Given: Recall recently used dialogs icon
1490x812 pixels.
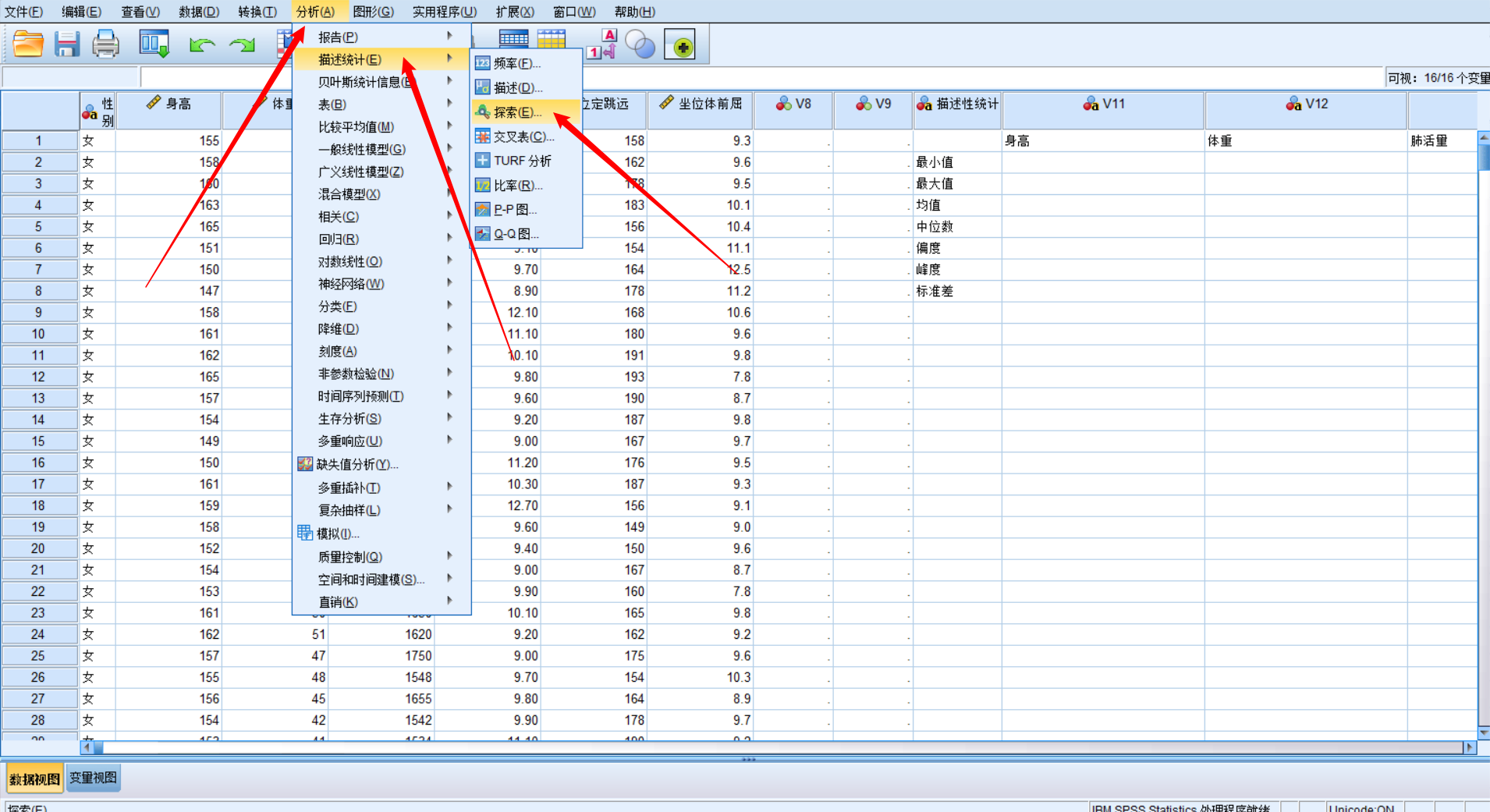Looking at the screenshot, I should point(154,44).
